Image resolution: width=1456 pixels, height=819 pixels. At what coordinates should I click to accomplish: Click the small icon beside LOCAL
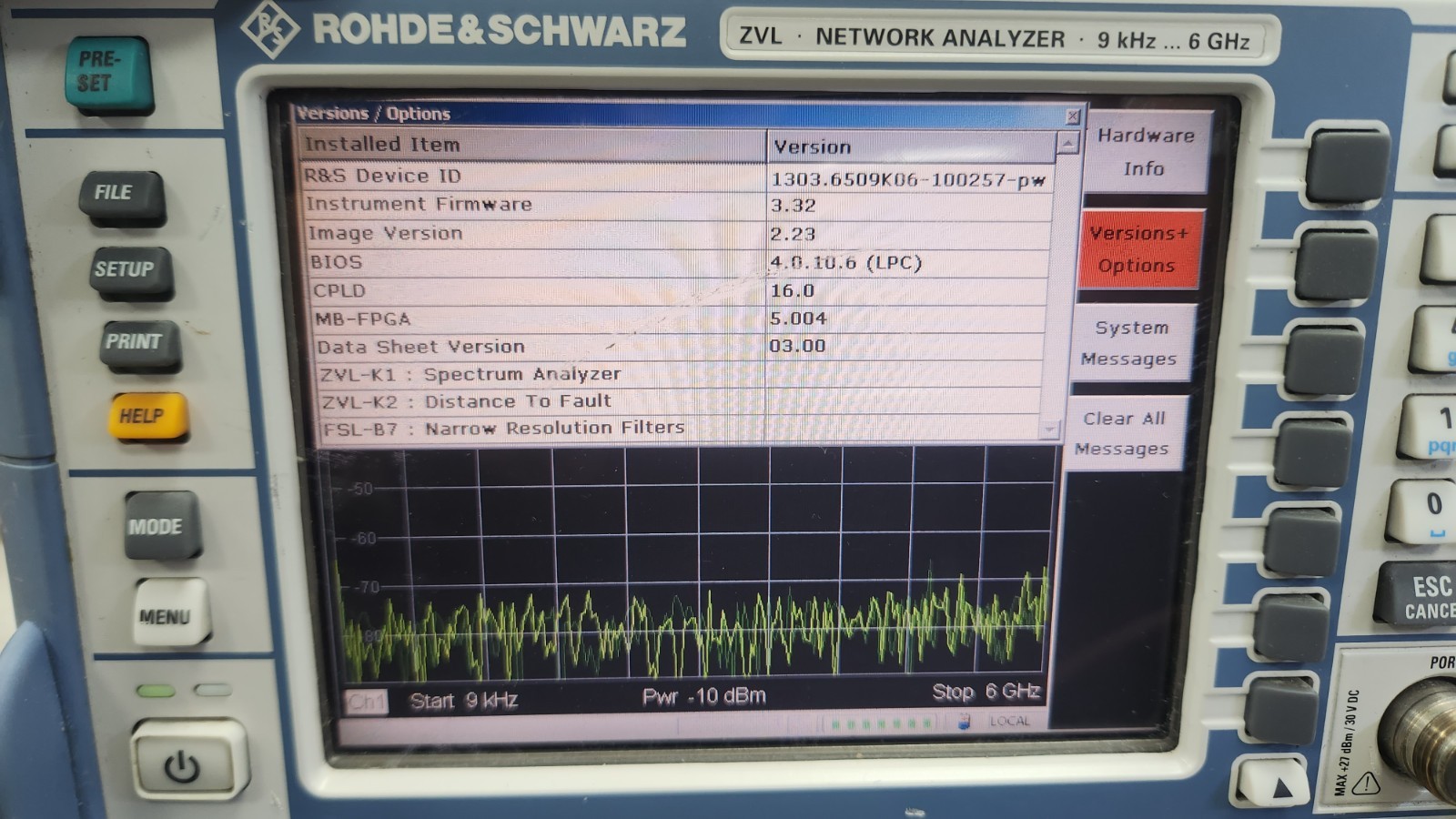coord(964,722)
